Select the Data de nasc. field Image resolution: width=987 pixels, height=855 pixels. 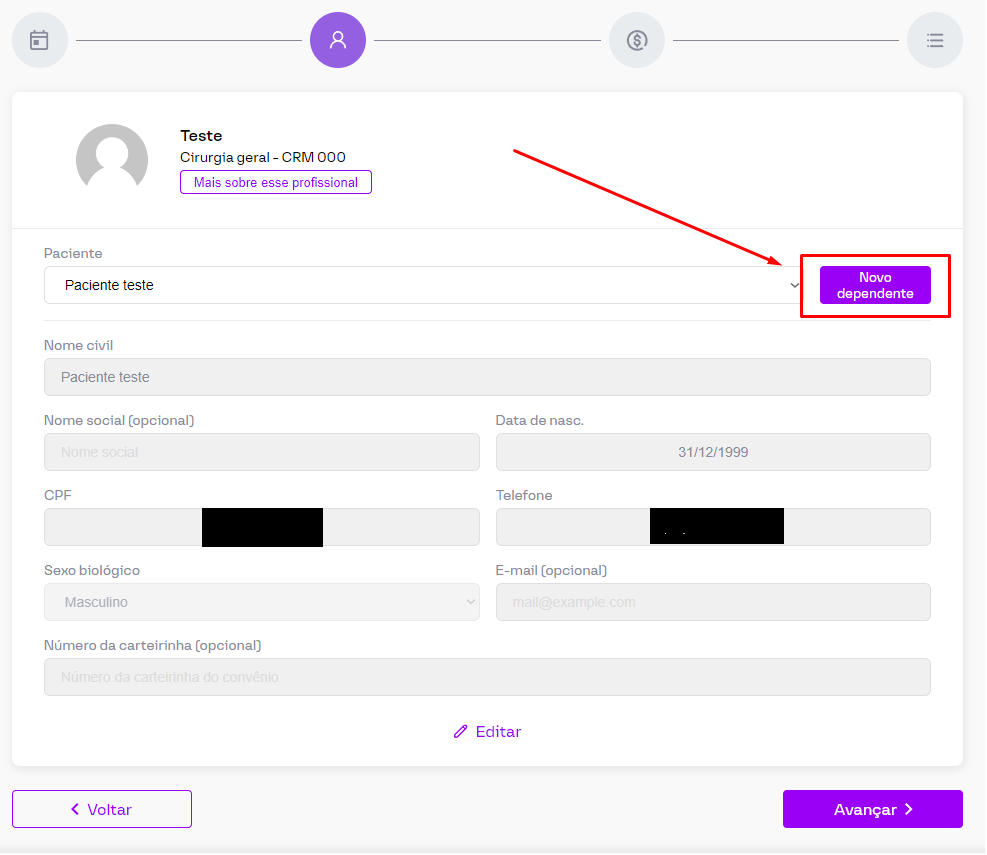tap(712, 452)
